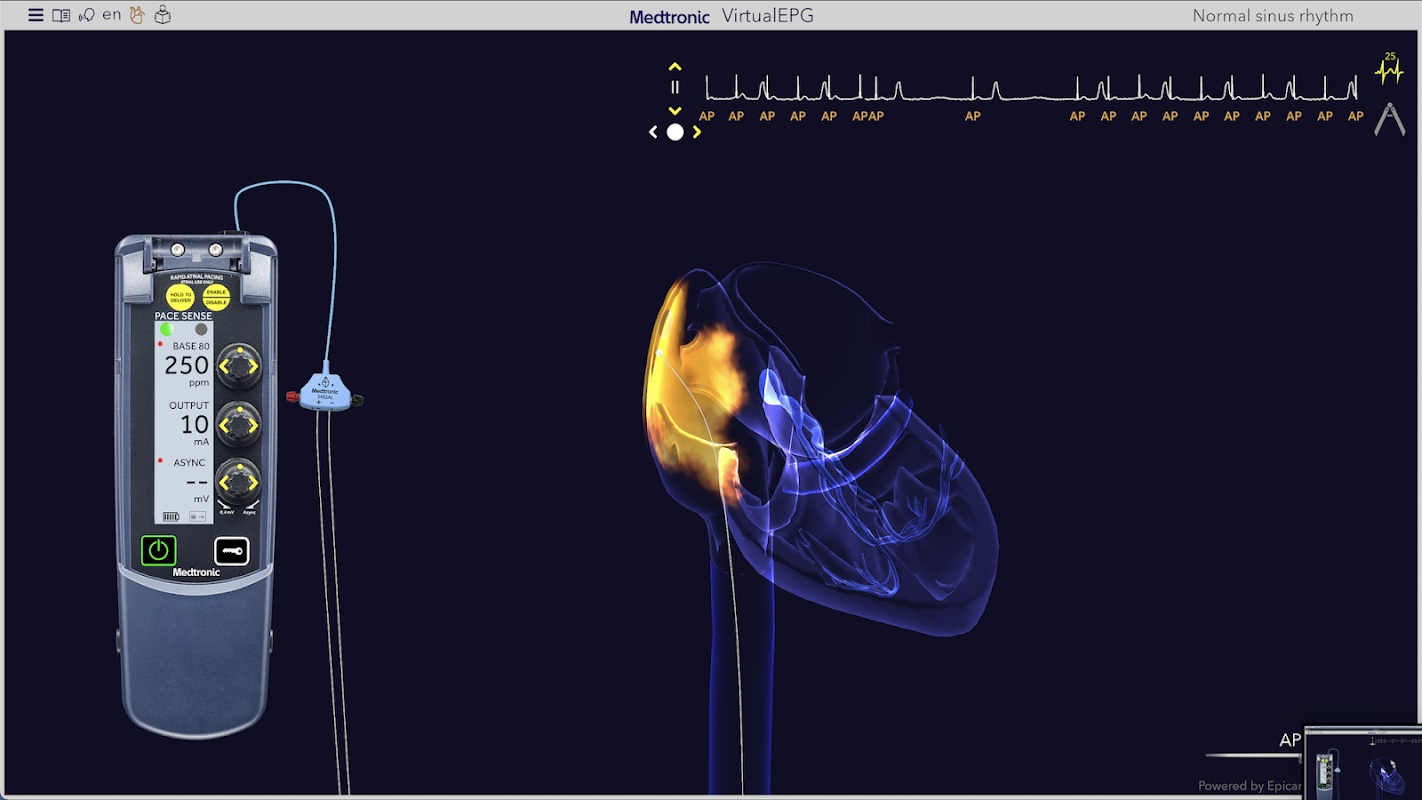Click the right yellow arrow beside white dot

coord(697,132)
